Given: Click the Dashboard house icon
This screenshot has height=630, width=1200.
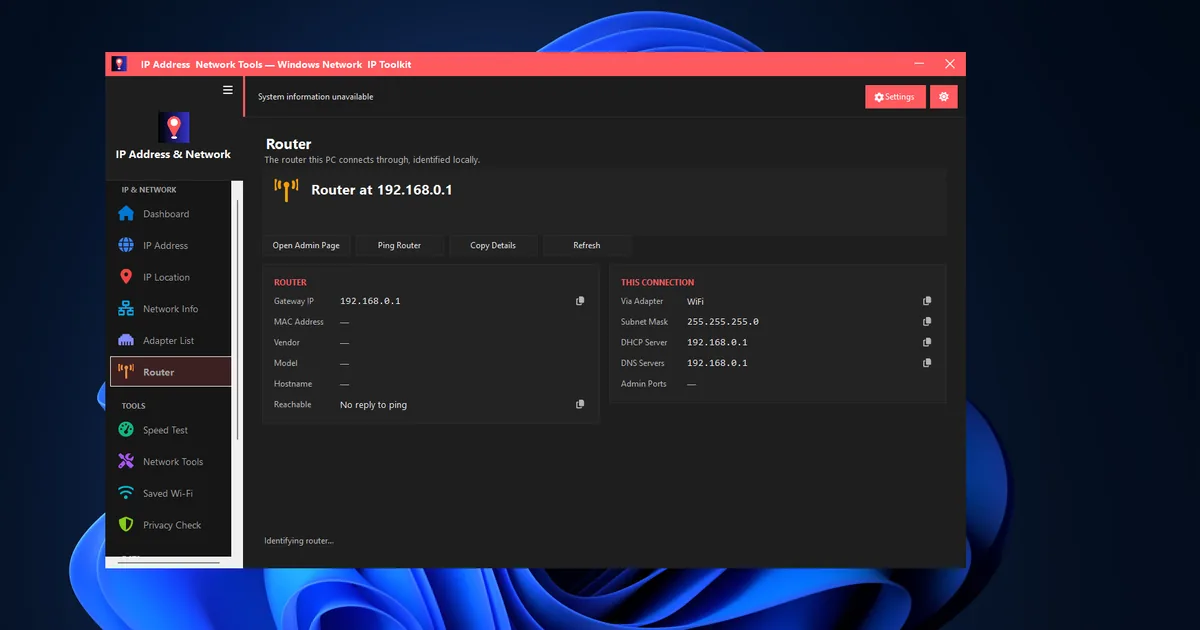Looking at the screenshot, I should [x=126, y=213].
